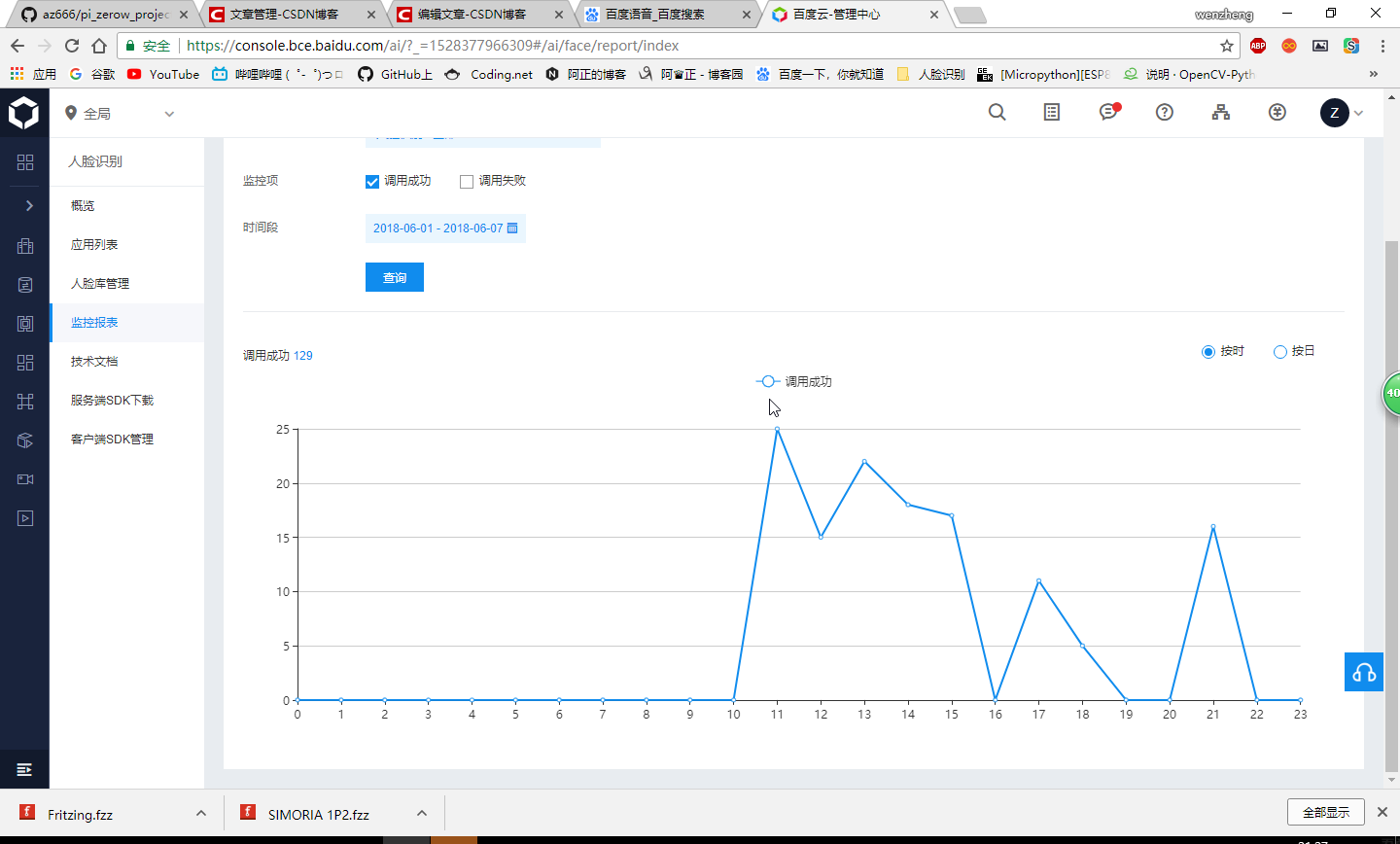Open 人脸库管理 in the sidebar
This screenshot has height=844, width=1400.
(126, 284)
